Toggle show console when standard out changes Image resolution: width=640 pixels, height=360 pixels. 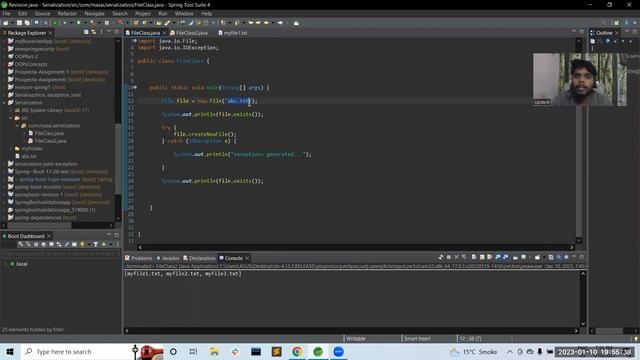498,257
